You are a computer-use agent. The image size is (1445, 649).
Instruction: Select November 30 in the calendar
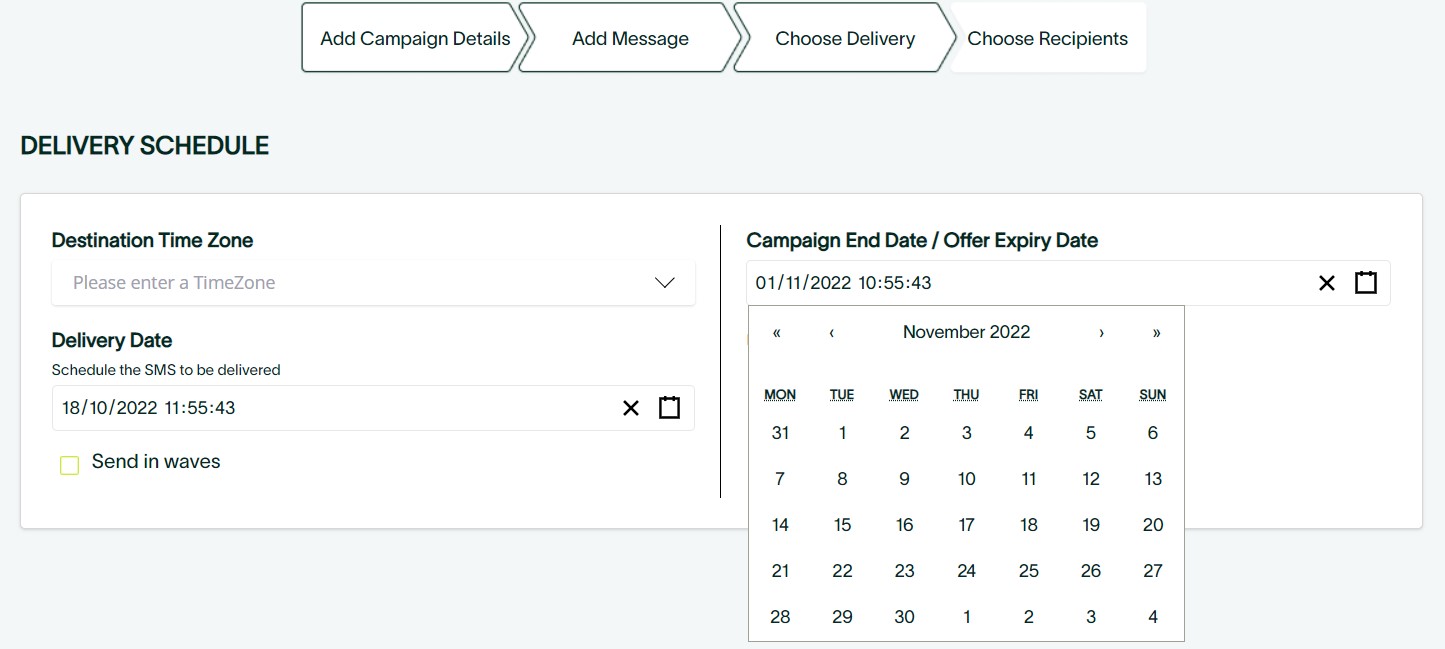click(905, 617)
